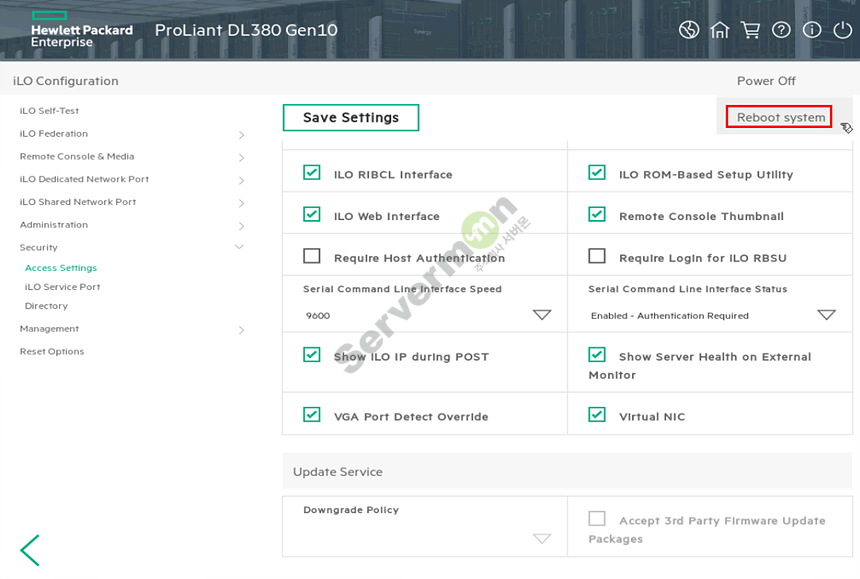Click the ProLiant DL380 Gen10 title
The width and height of the screenshot is (860, 579).
tap(246, 30)
